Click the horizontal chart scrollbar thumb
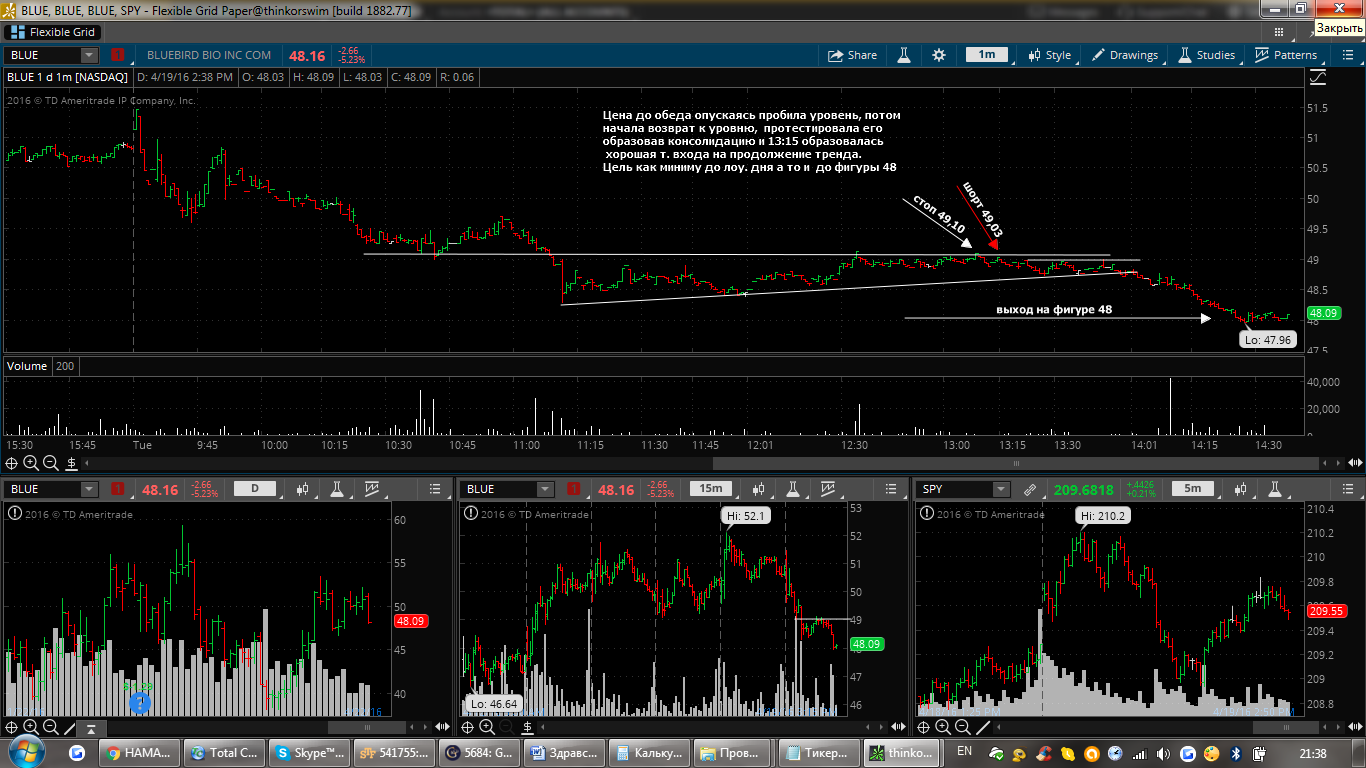The height and width of the screenshot is (768, 1366). click(1016, 463)
